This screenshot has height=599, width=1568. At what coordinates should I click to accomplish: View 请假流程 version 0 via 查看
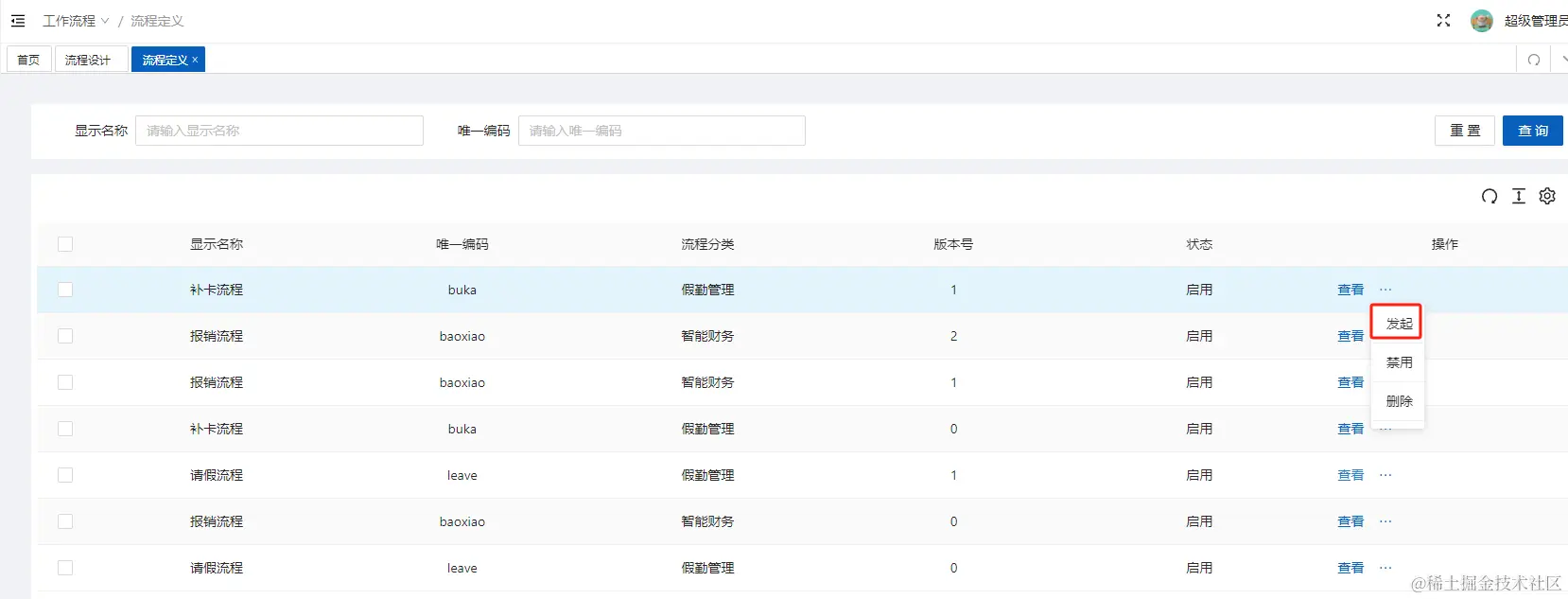click(1350, 568)
